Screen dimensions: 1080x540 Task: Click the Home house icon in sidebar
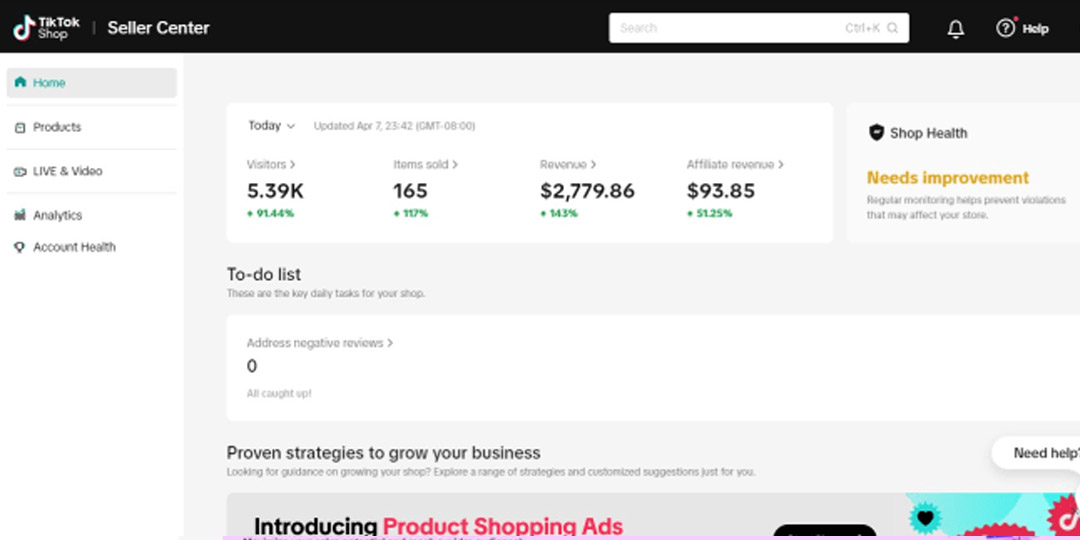pyautogui.click(x=20, y=83)
